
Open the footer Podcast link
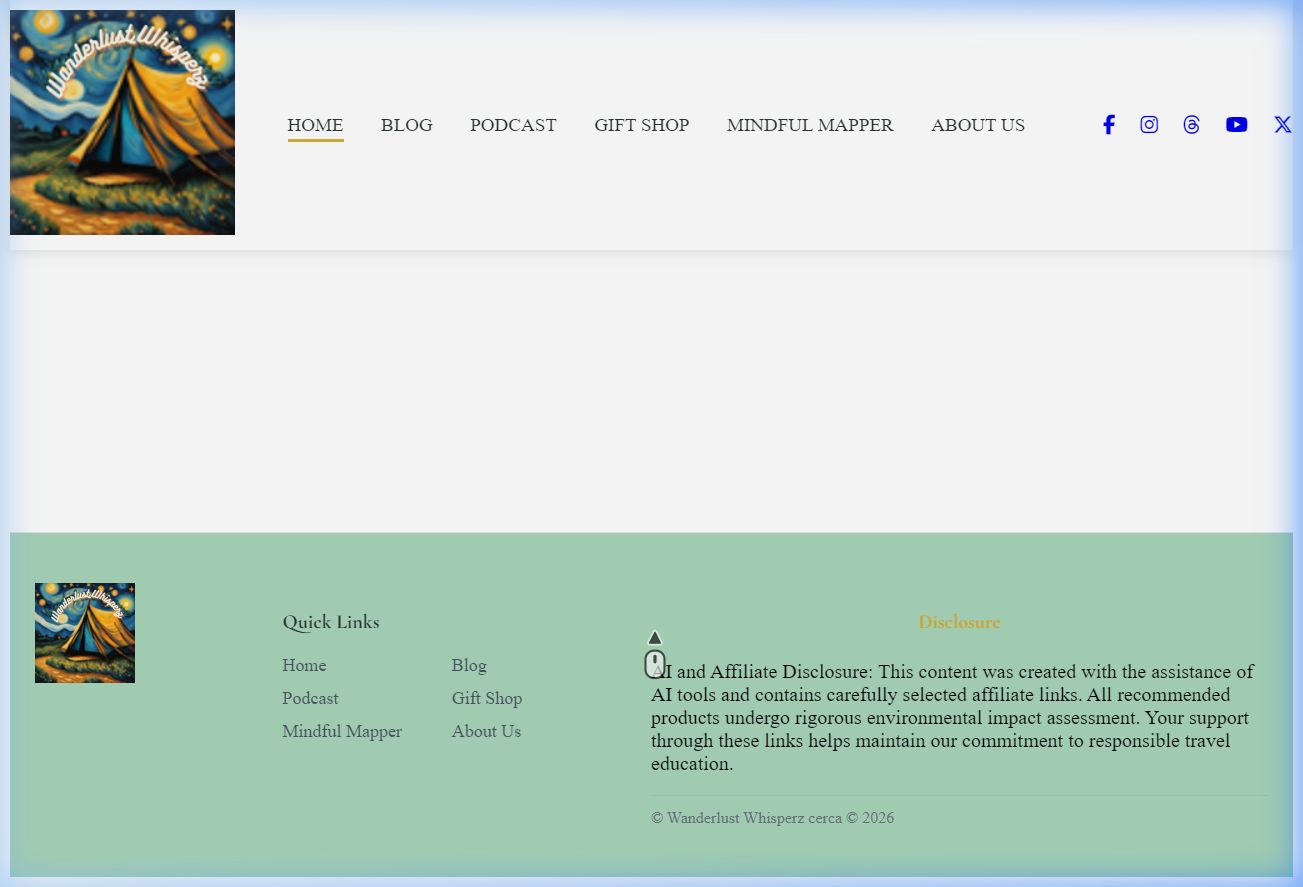tap(310, 698)
